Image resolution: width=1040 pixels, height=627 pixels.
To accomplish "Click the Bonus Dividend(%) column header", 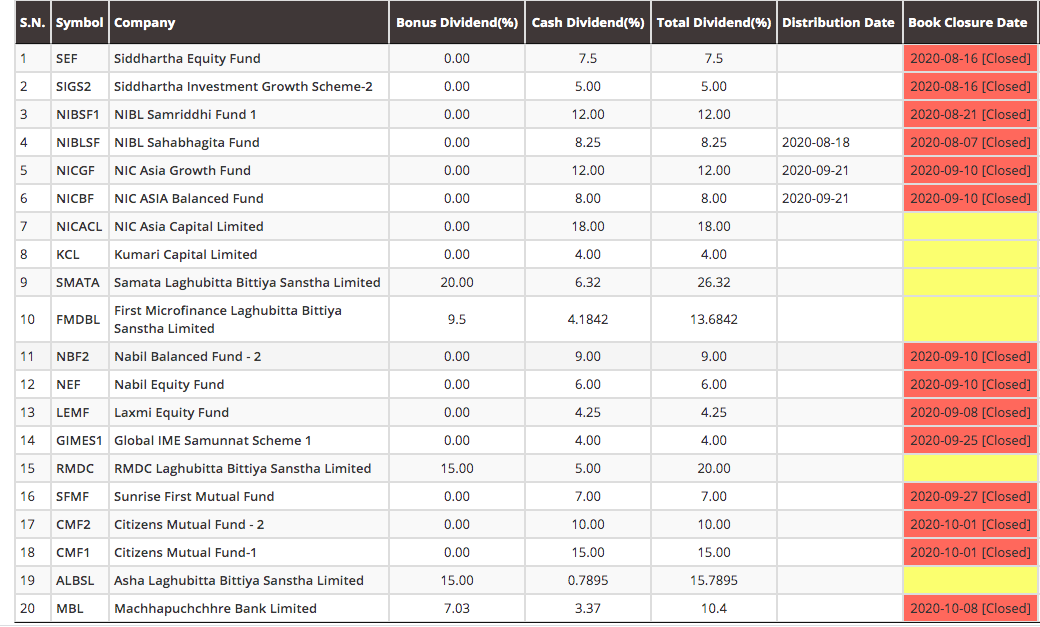I will coord(456,22).
